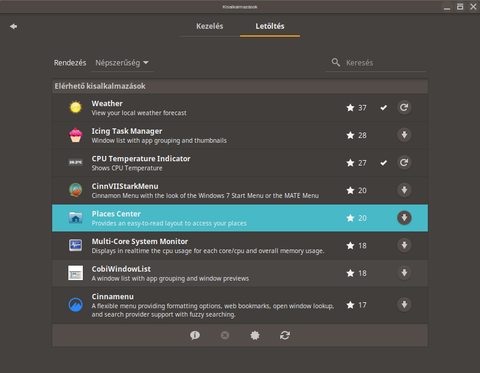Download the Places Center applet
The image size is (480, 373).
pyautogui.click(x=404, y=218)
